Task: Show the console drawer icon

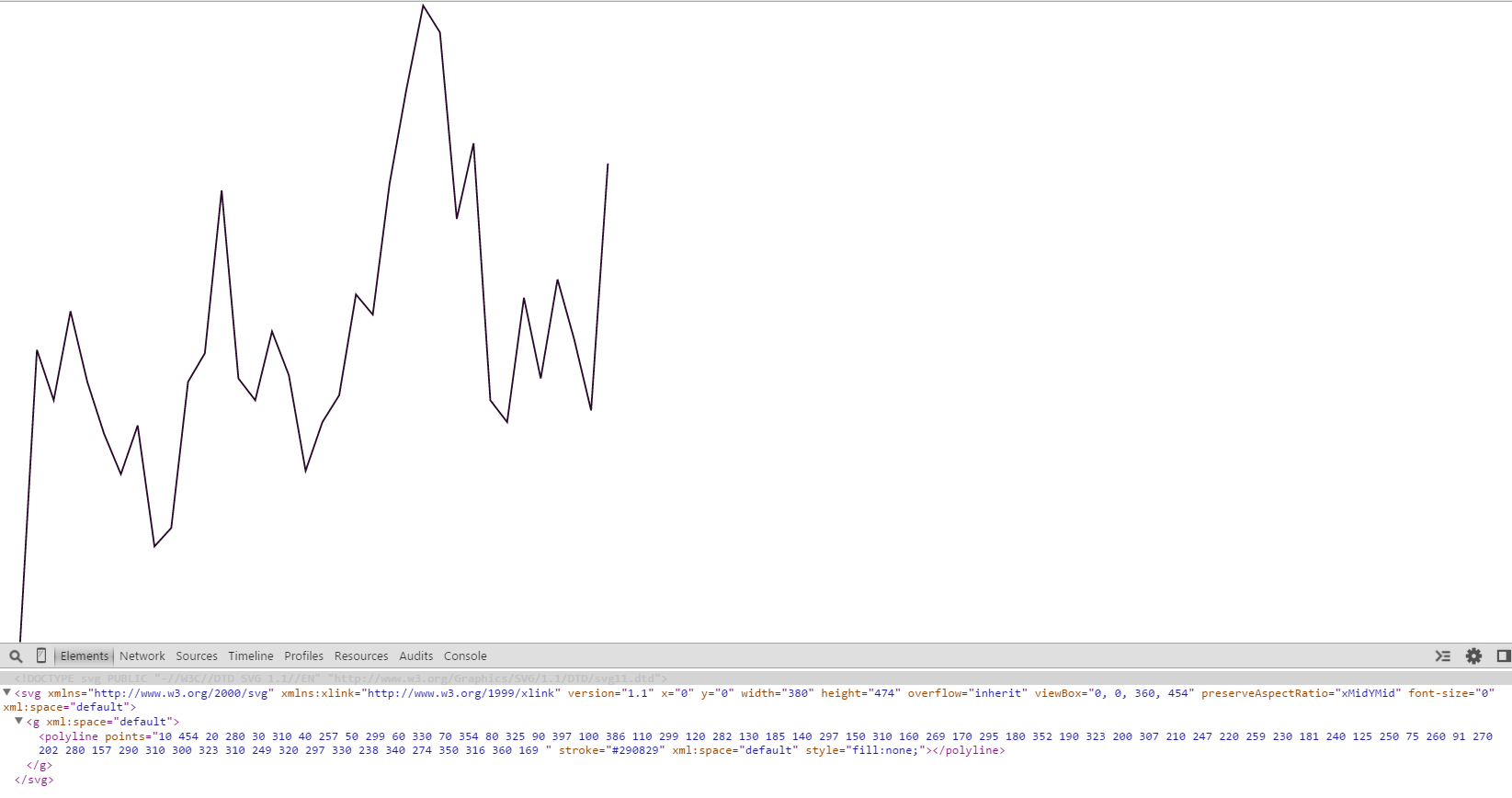Action: 1443,656
